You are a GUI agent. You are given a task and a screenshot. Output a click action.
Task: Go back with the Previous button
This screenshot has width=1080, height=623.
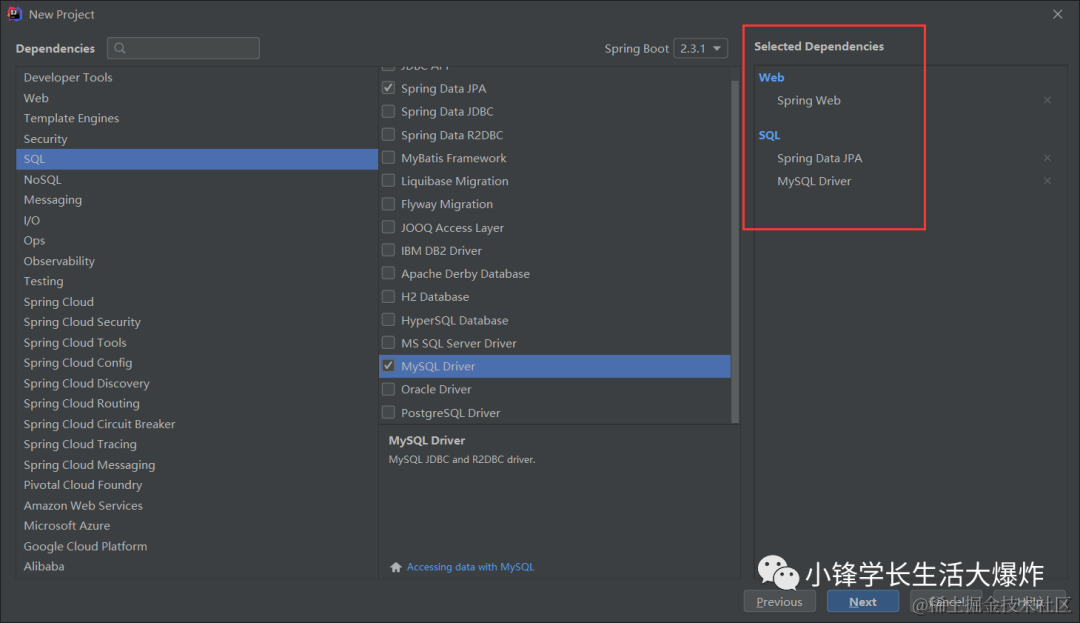coord(779,602)
